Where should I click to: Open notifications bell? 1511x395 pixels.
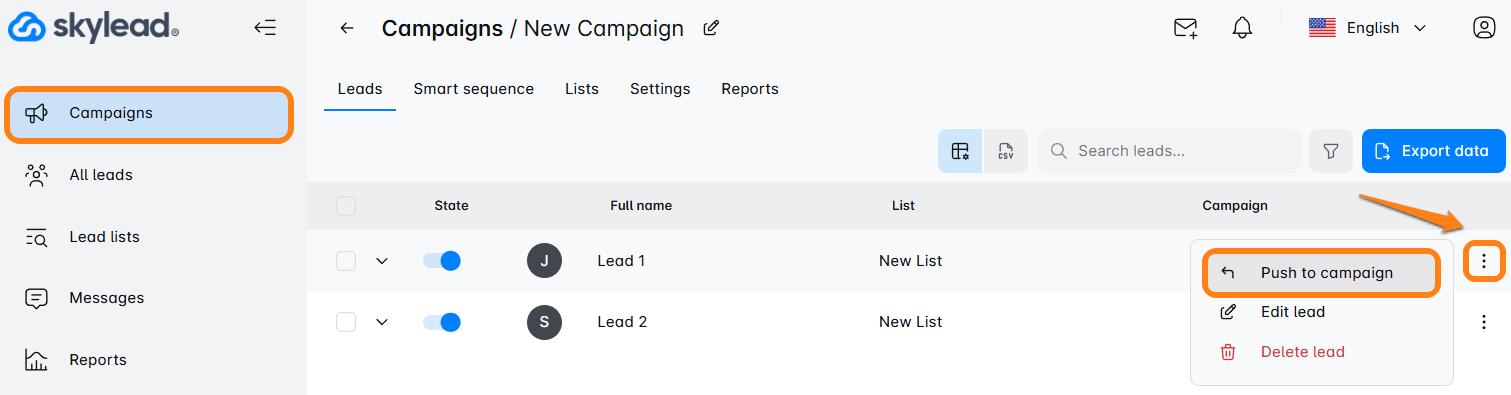click(1242, 28)
